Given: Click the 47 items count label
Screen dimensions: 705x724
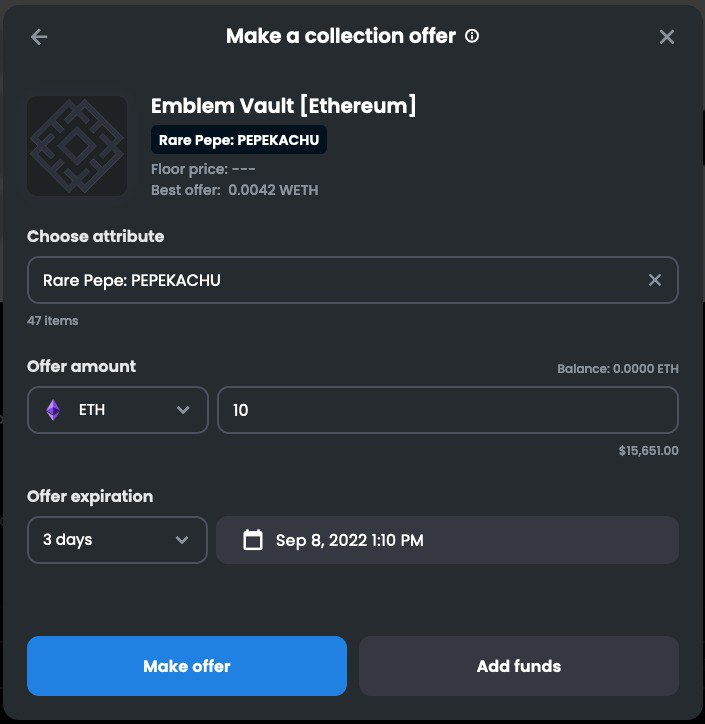Looking at the screenshot, I should tap(53, 320).
